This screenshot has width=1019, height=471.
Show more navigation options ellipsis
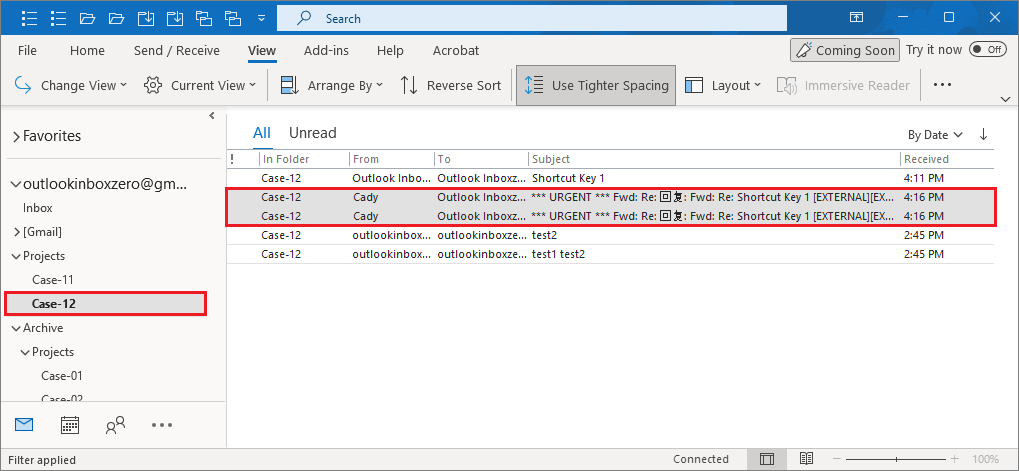click(x=162, y=425)
